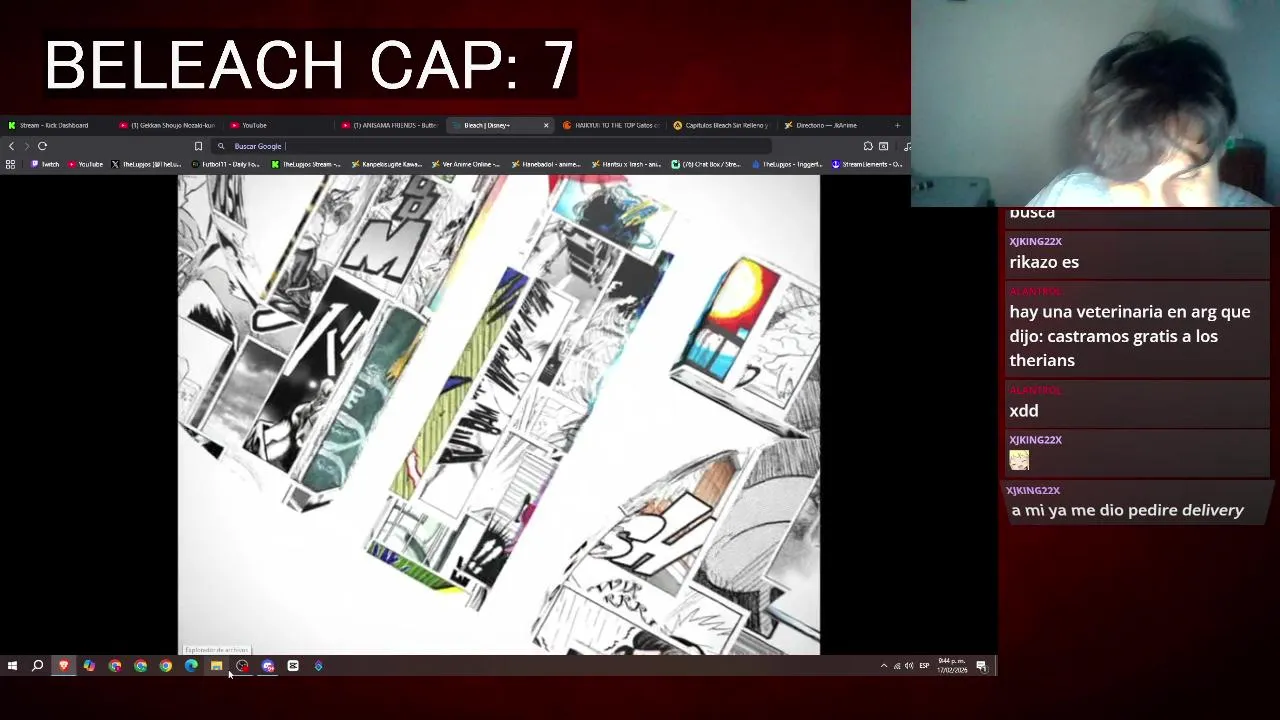The image size is (1280, 720).
Task: Open the Futbol11 - Daily bookmark
Action: [x=228, y=164]
